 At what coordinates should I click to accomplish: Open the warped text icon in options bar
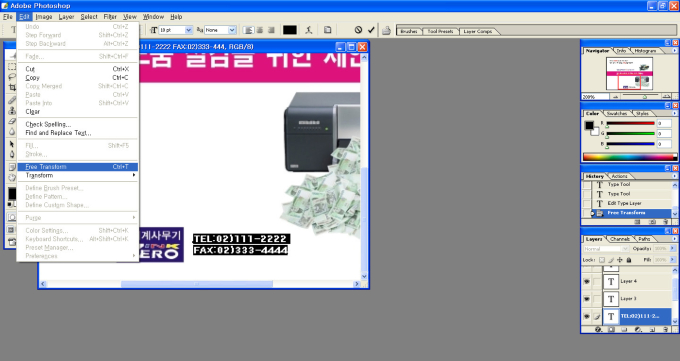[308, 30]
